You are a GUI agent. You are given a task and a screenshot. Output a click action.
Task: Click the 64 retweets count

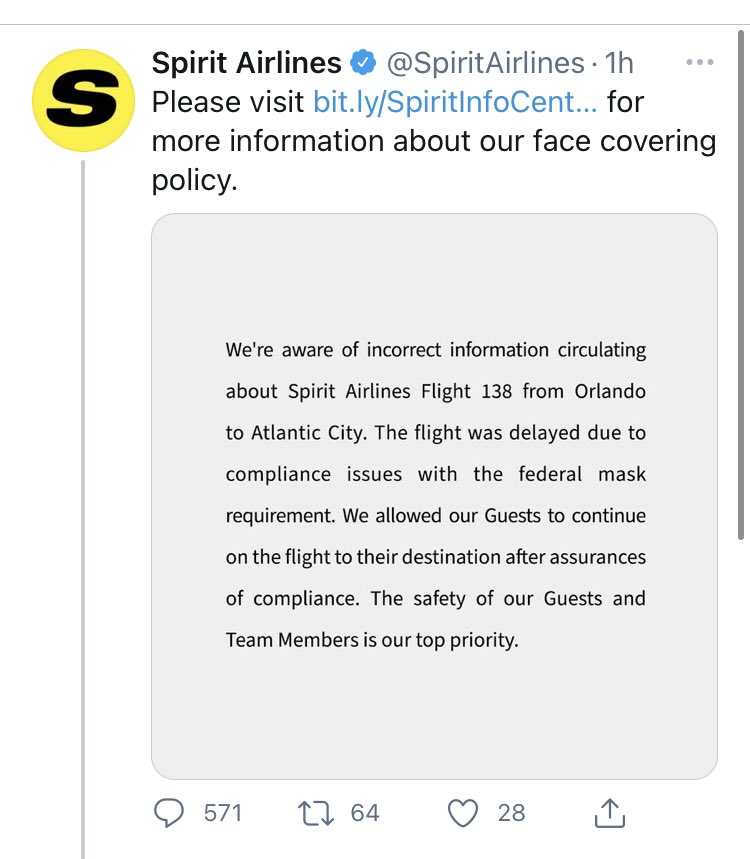point(365,813)
